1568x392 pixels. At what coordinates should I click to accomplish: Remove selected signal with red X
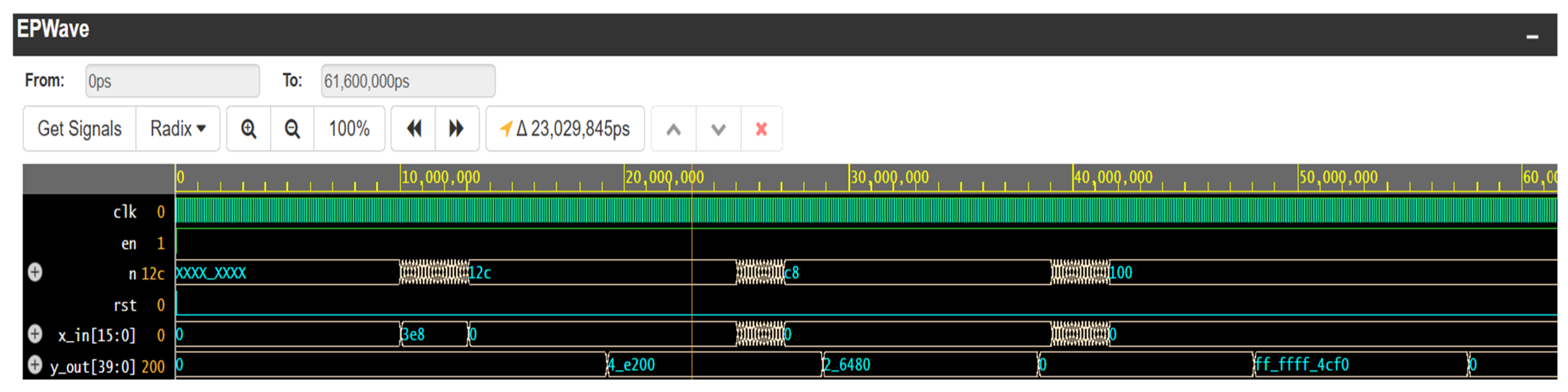(761, 129)
